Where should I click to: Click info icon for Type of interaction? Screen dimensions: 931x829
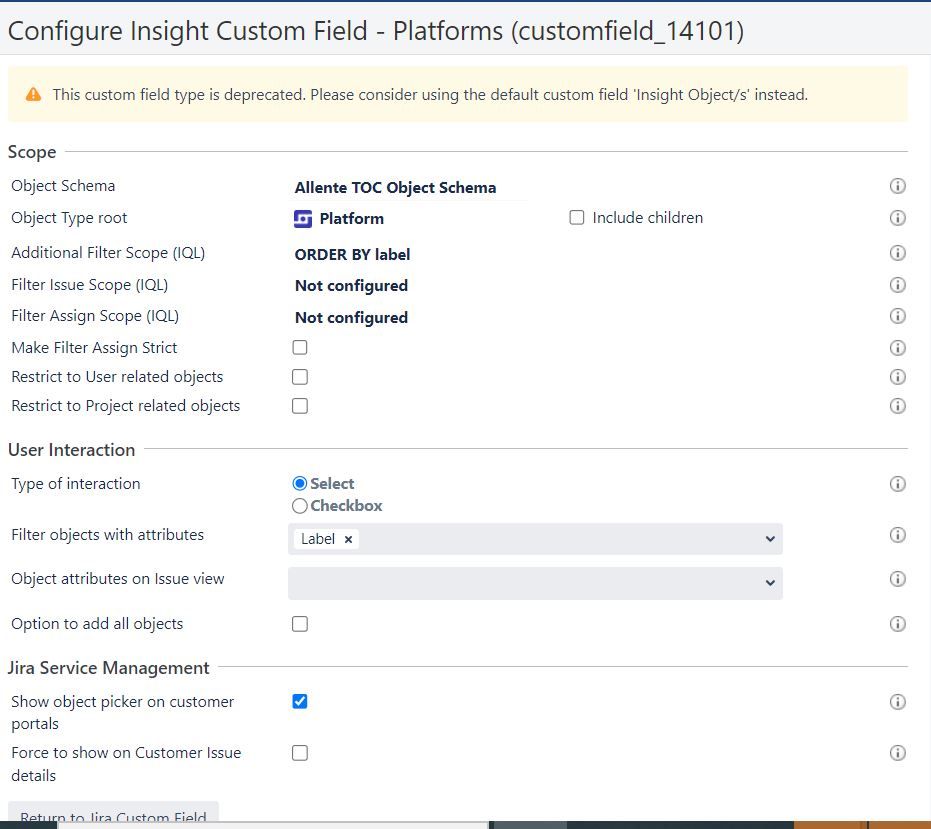(897, 484)
